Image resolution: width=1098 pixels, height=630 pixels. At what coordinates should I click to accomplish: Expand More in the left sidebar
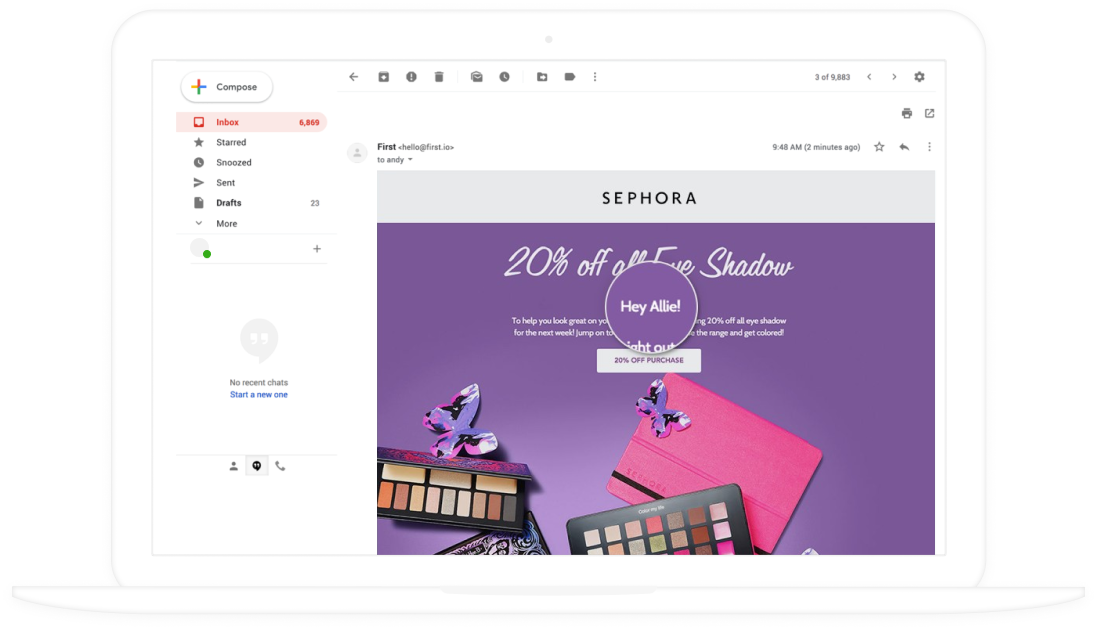[227, 224]
